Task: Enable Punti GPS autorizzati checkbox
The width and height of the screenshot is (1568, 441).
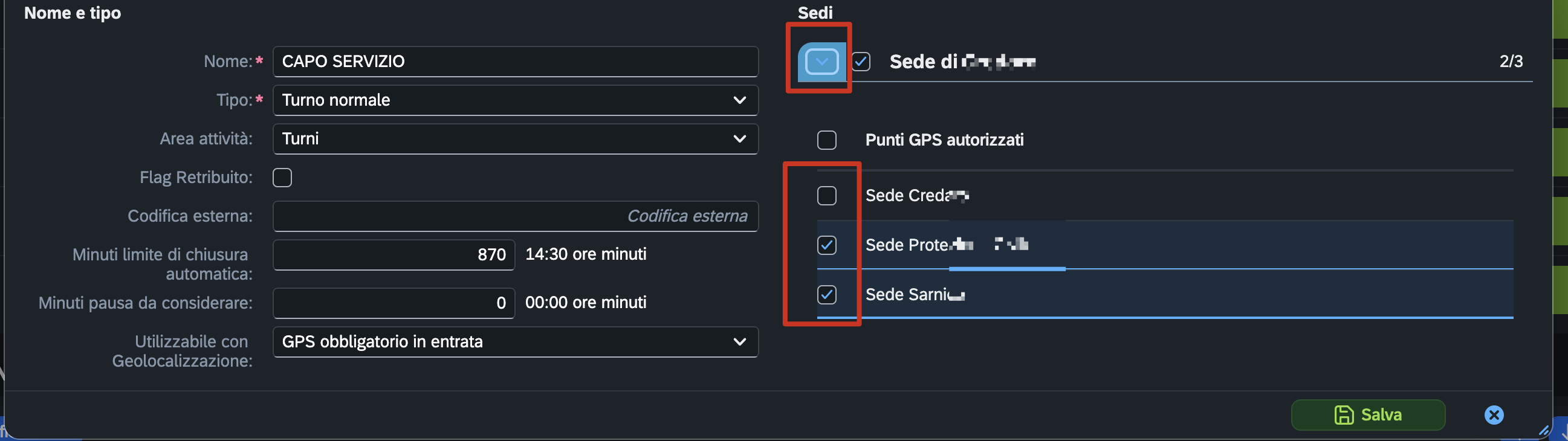Action: tap(826, 140)
